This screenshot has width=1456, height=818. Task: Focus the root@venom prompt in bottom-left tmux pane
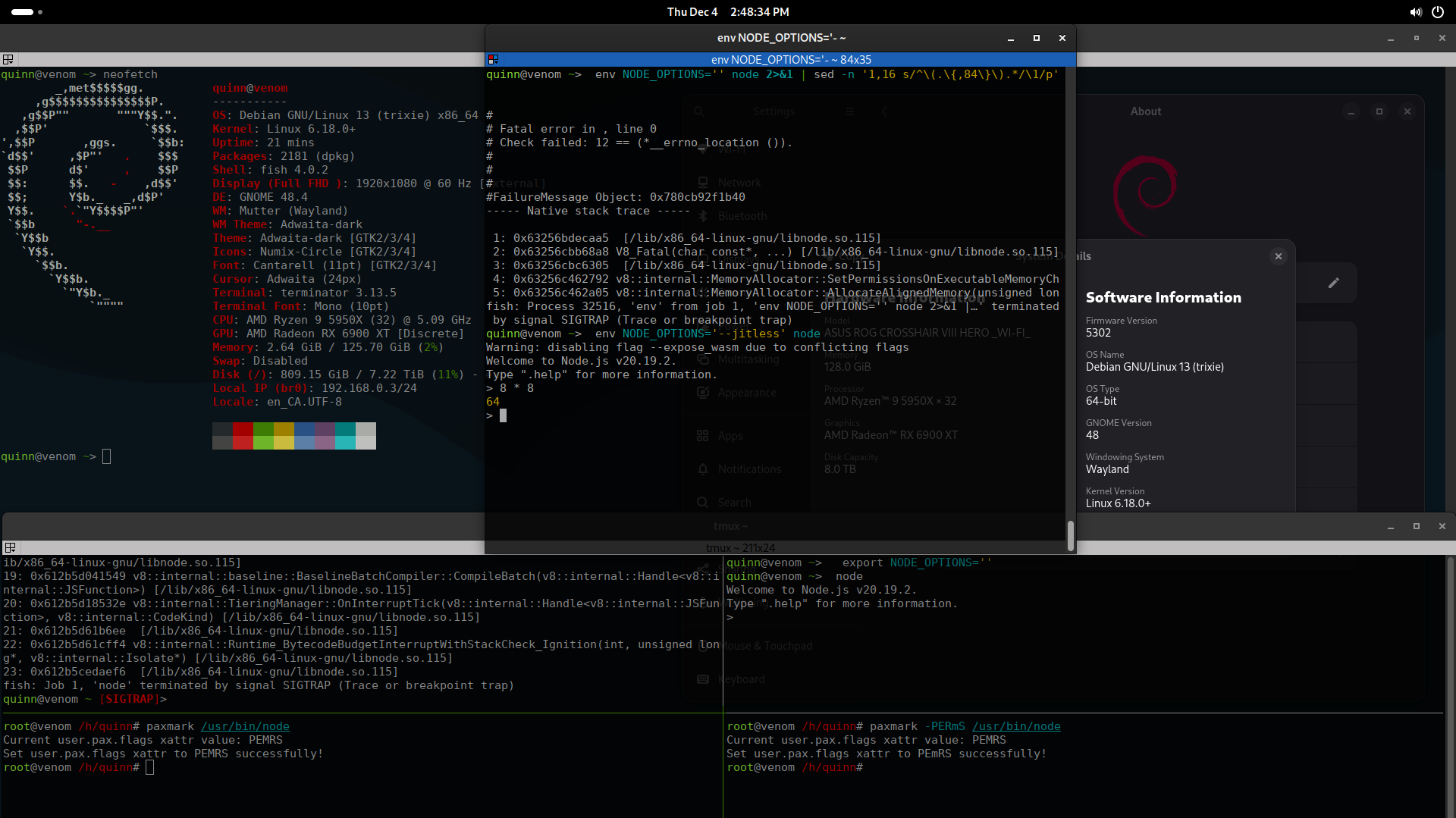(x=149, y=767)
